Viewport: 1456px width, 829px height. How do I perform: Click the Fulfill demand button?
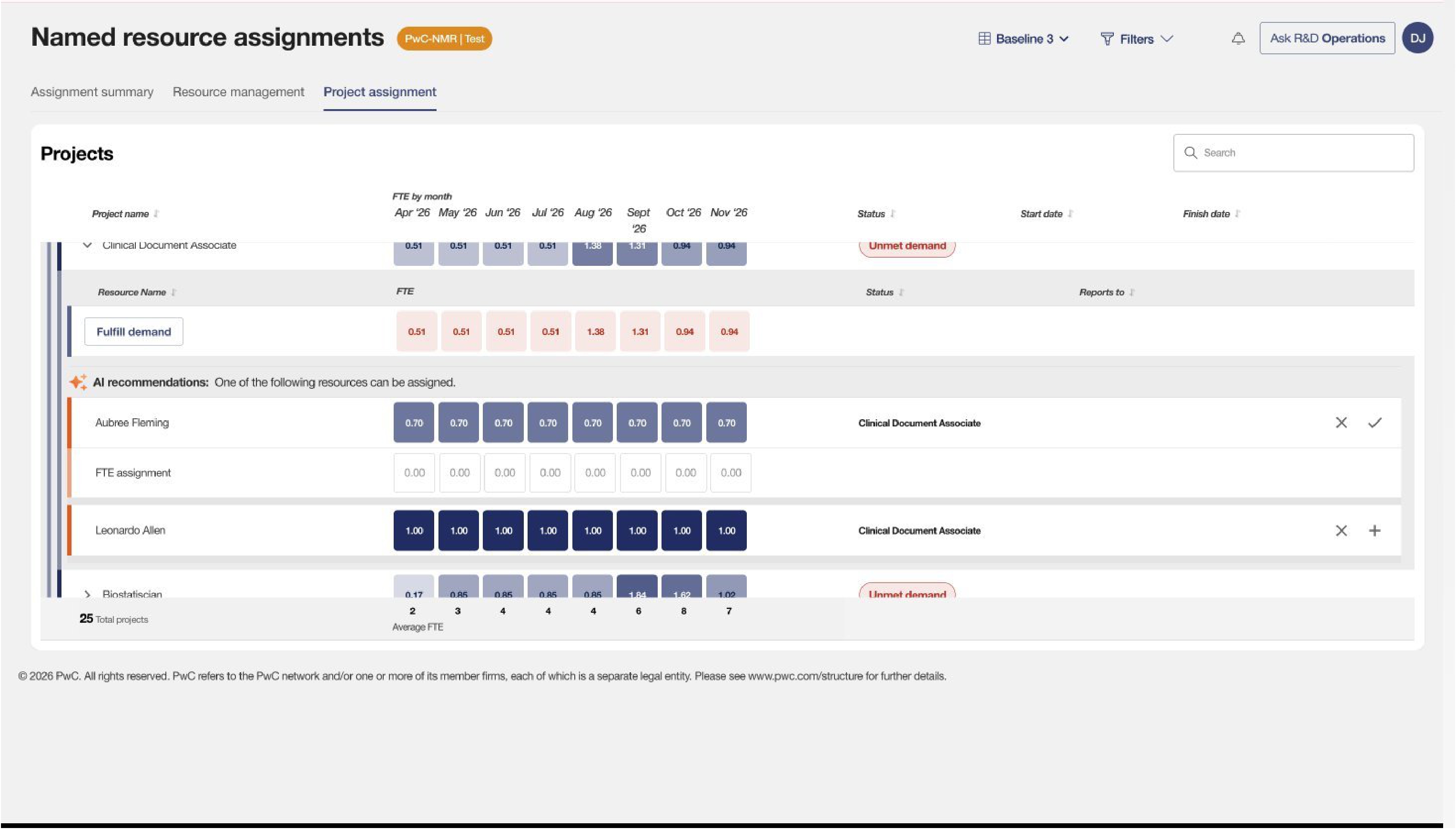tap(134, 332)
